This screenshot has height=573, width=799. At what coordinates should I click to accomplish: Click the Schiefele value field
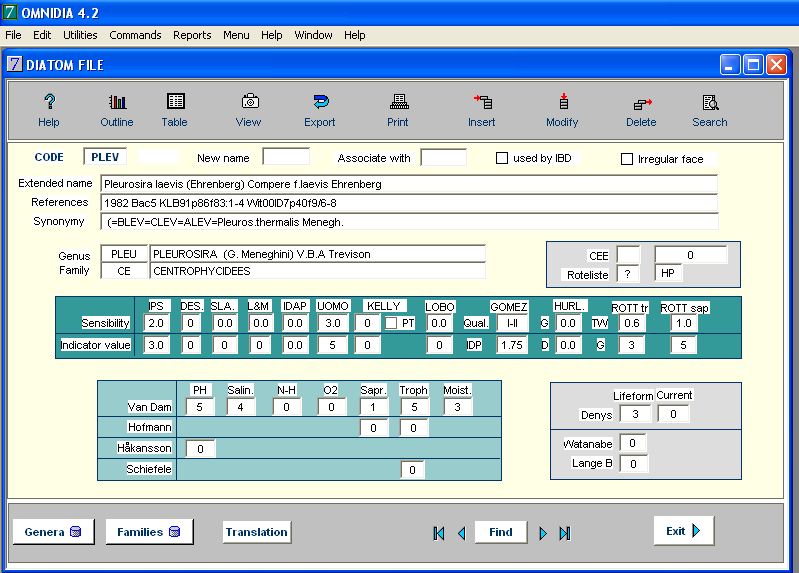tap(412, 470)
